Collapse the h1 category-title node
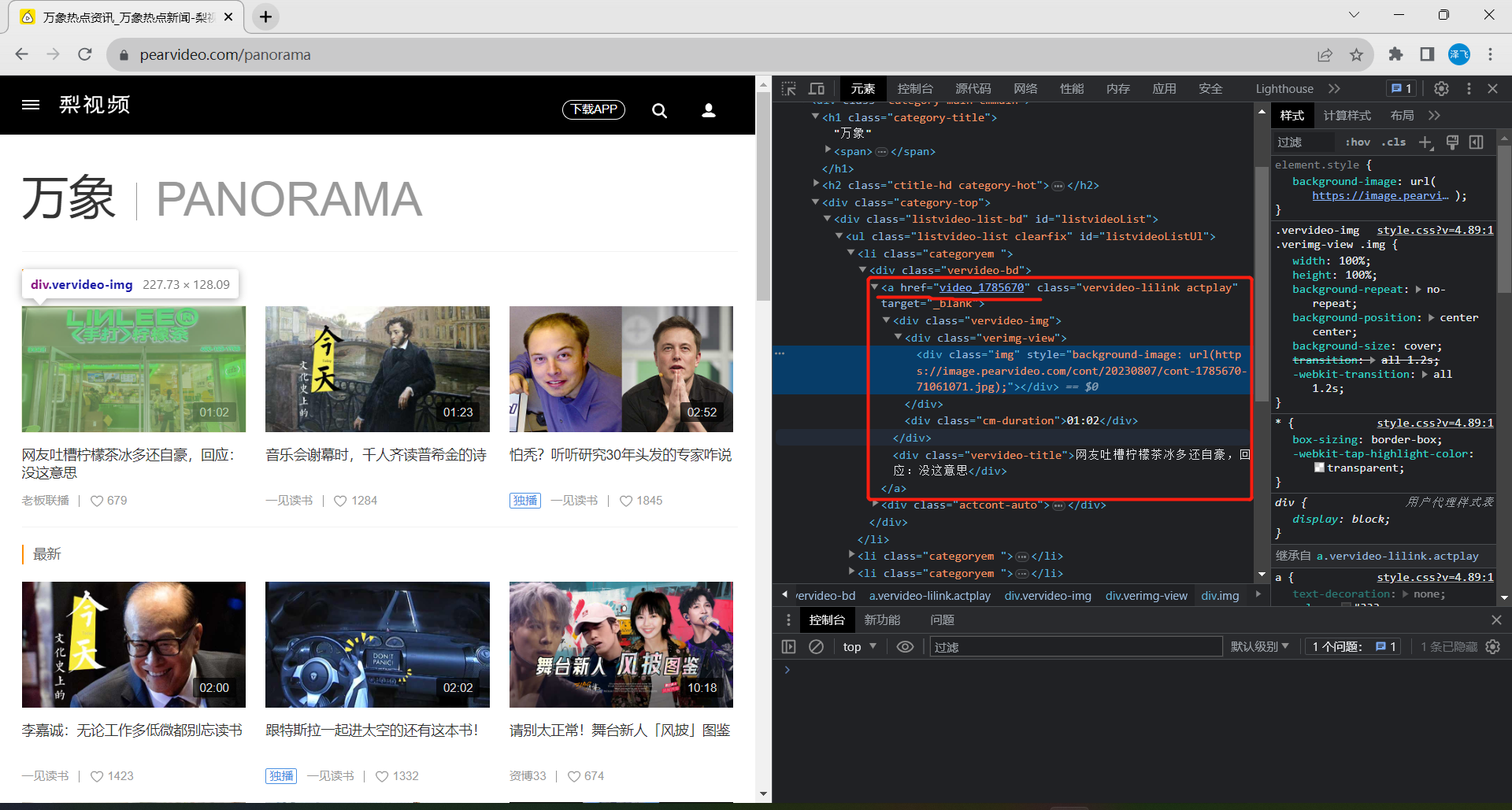The width and height of the screenshot is (1512, 810). tap(816, 117)
